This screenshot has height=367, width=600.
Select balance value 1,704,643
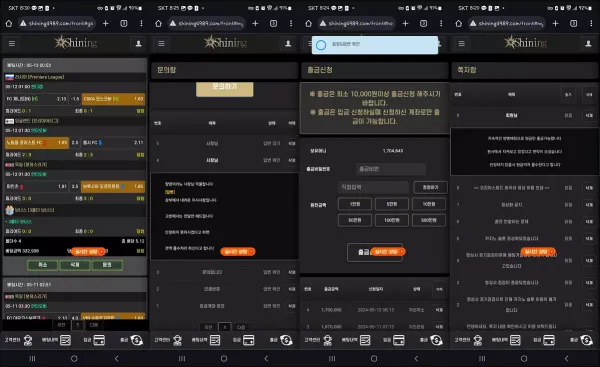(x=393, y=151)
